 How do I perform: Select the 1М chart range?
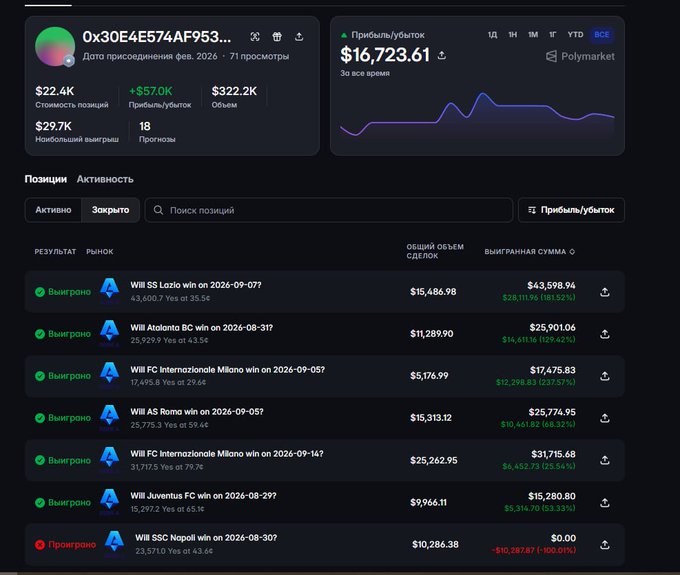[533, 35]
